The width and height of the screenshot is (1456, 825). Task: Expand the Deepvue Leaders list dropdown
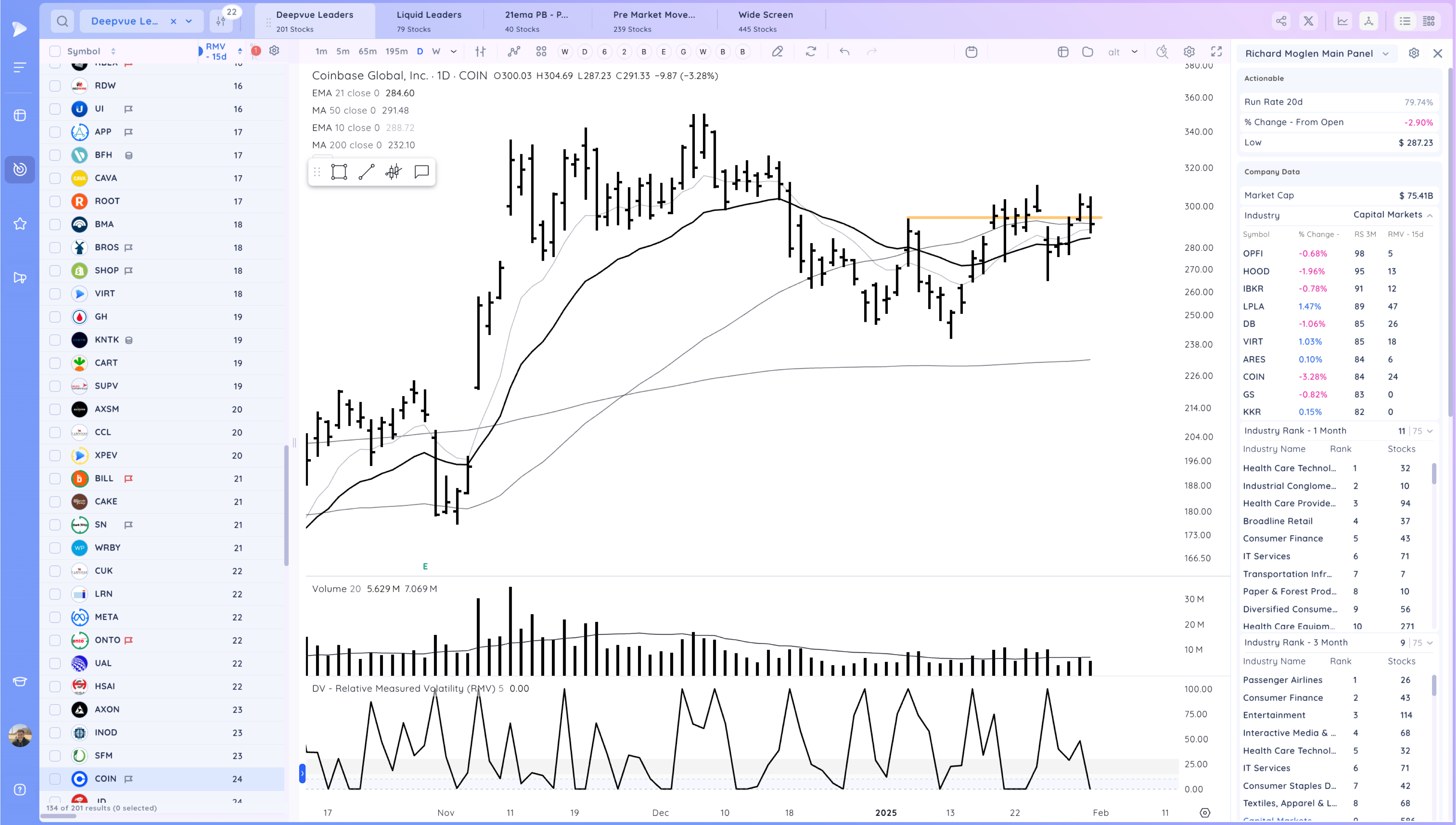[189, 21]
